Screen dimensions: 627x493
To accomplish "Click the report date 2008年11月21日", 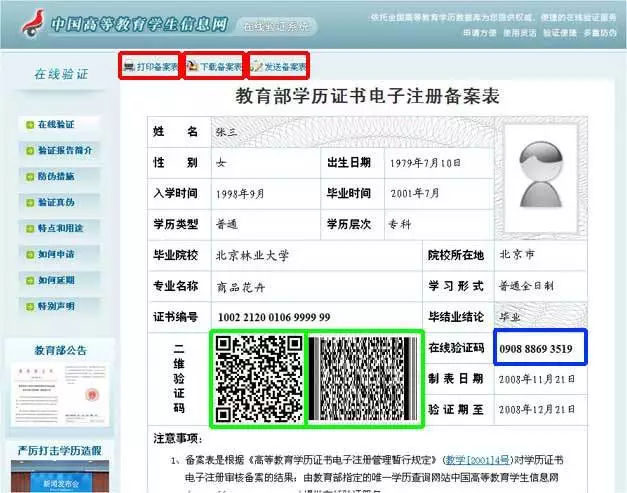I will click(x=537, y=379).
